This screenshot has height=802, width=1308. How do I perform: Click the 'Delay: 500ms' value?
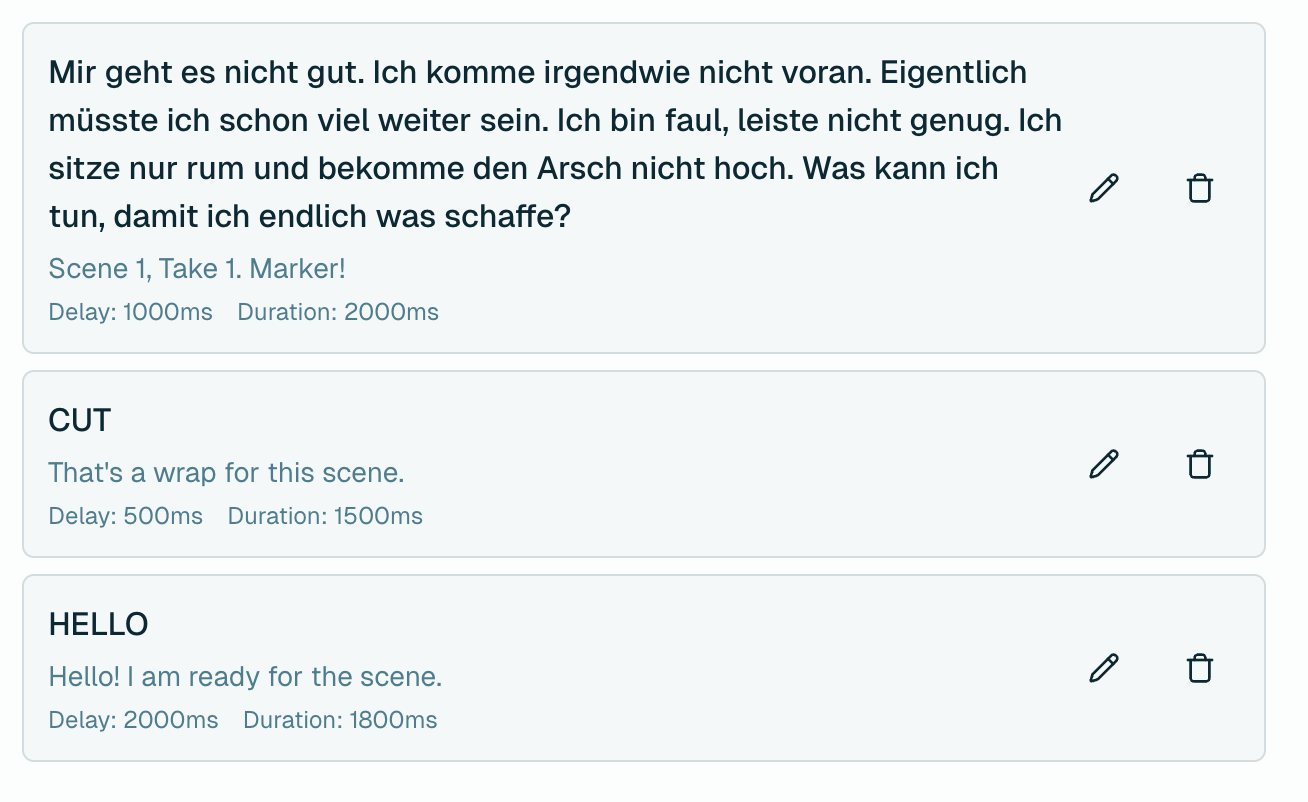coord(125,516)
